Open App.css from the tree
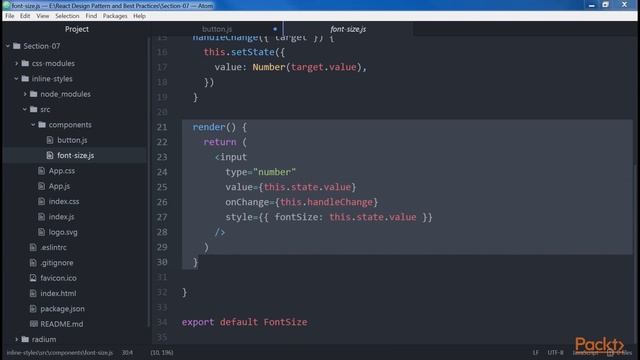Screen dimensions: 640x360 (x=62, y=171)
